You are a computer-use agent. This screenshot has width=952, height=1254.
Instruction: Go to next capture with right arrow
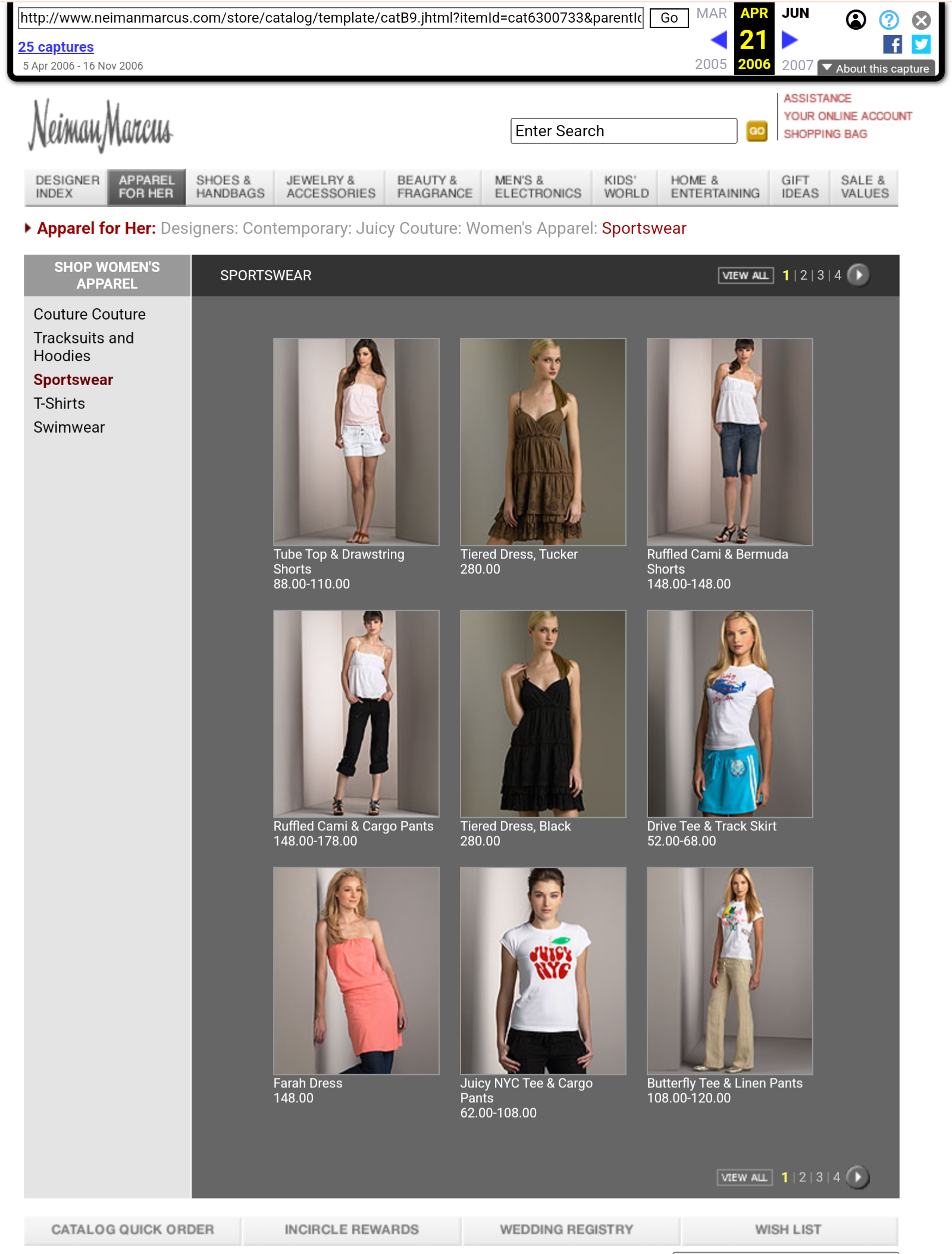click(x=789, y=40)
